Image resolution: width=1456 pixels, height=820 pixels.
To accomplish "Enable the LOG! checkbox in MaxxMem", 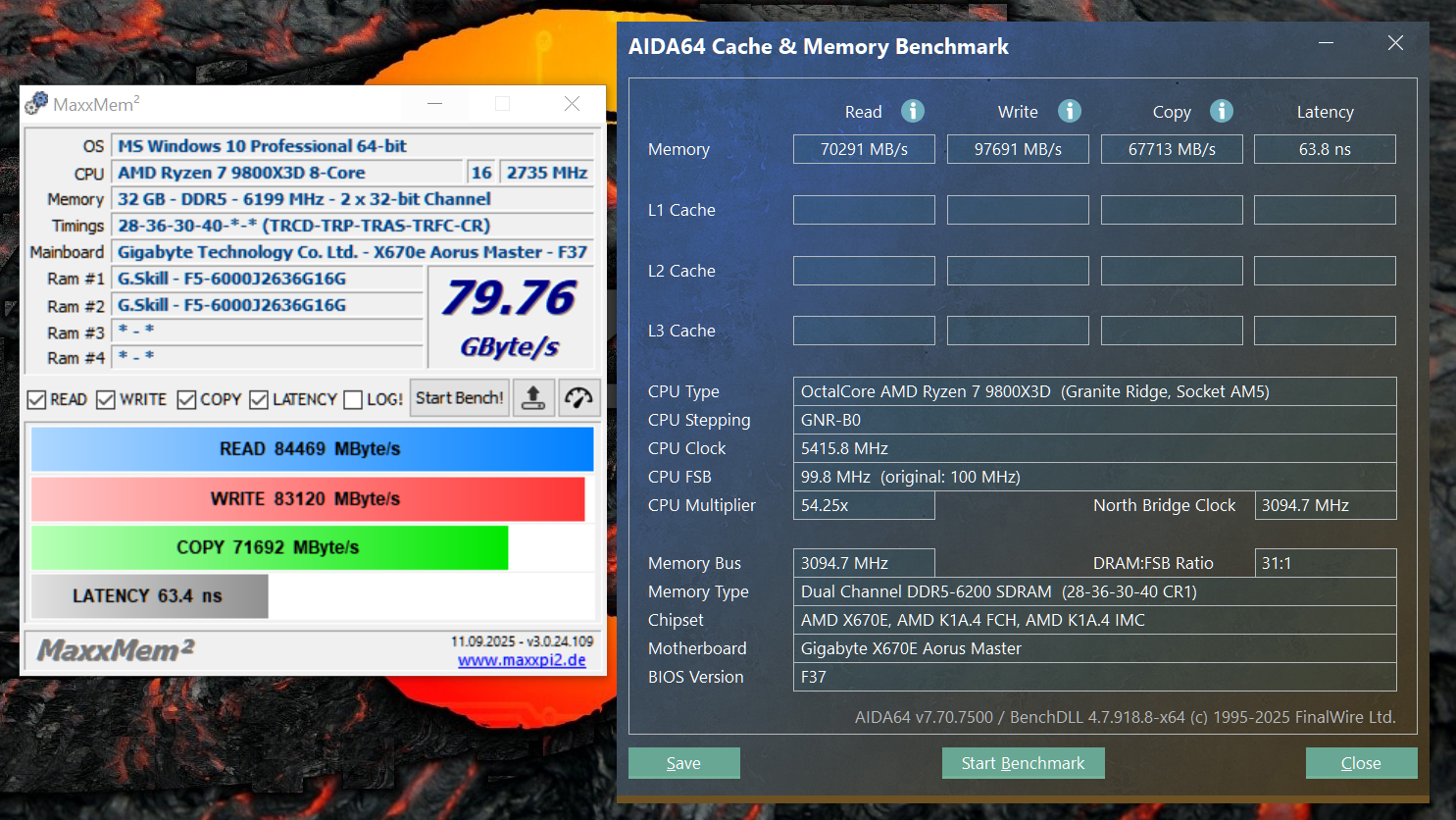I will coord(353,399).
